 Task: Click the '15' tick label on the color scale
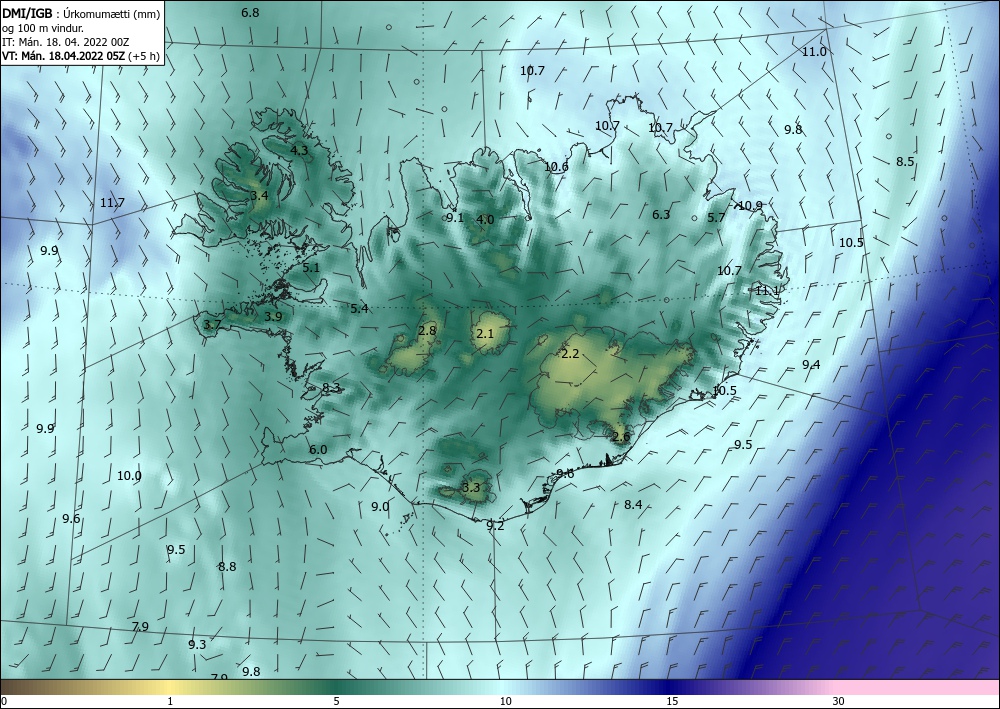672,701
